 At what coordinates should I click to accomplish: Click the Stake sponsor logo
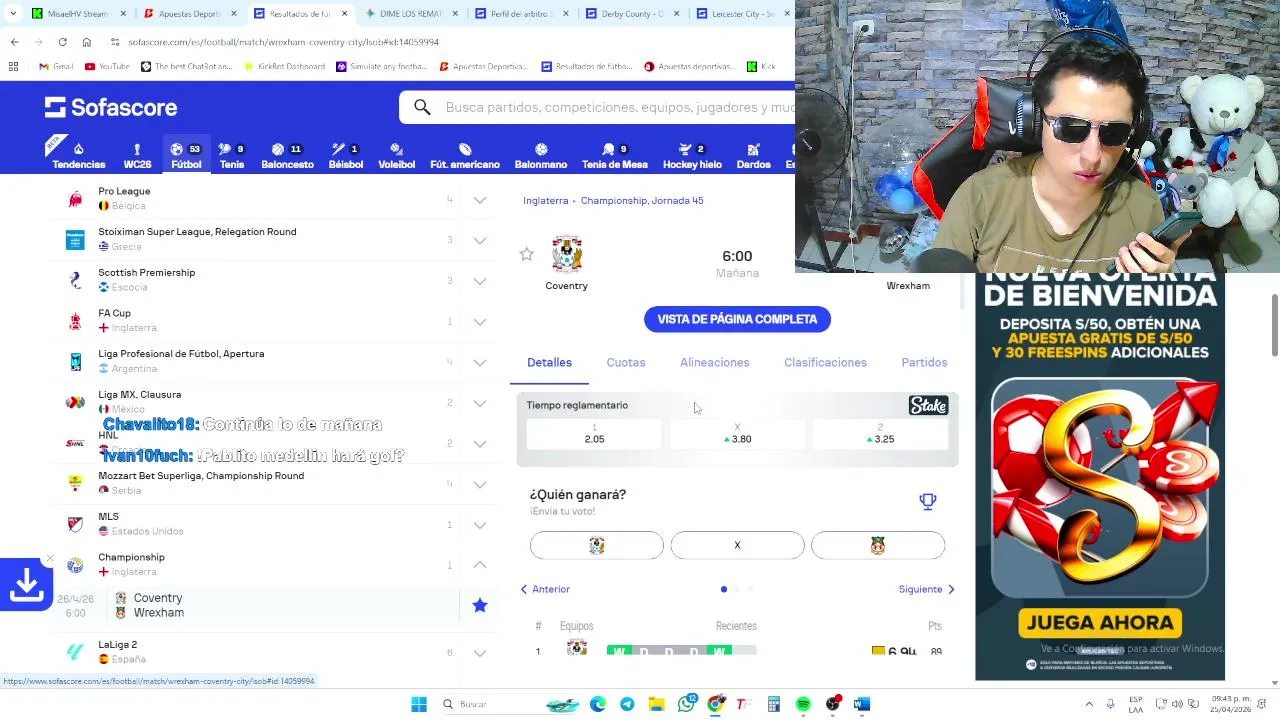(928, 405)
